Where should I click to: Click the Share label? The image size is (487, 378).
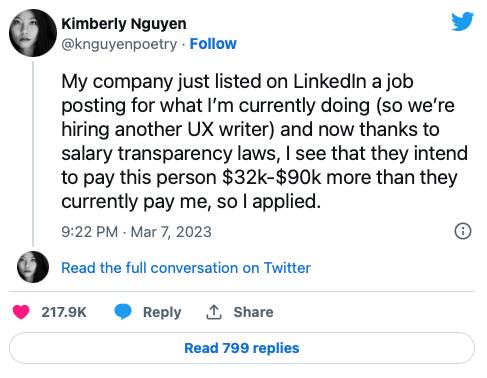253,312
